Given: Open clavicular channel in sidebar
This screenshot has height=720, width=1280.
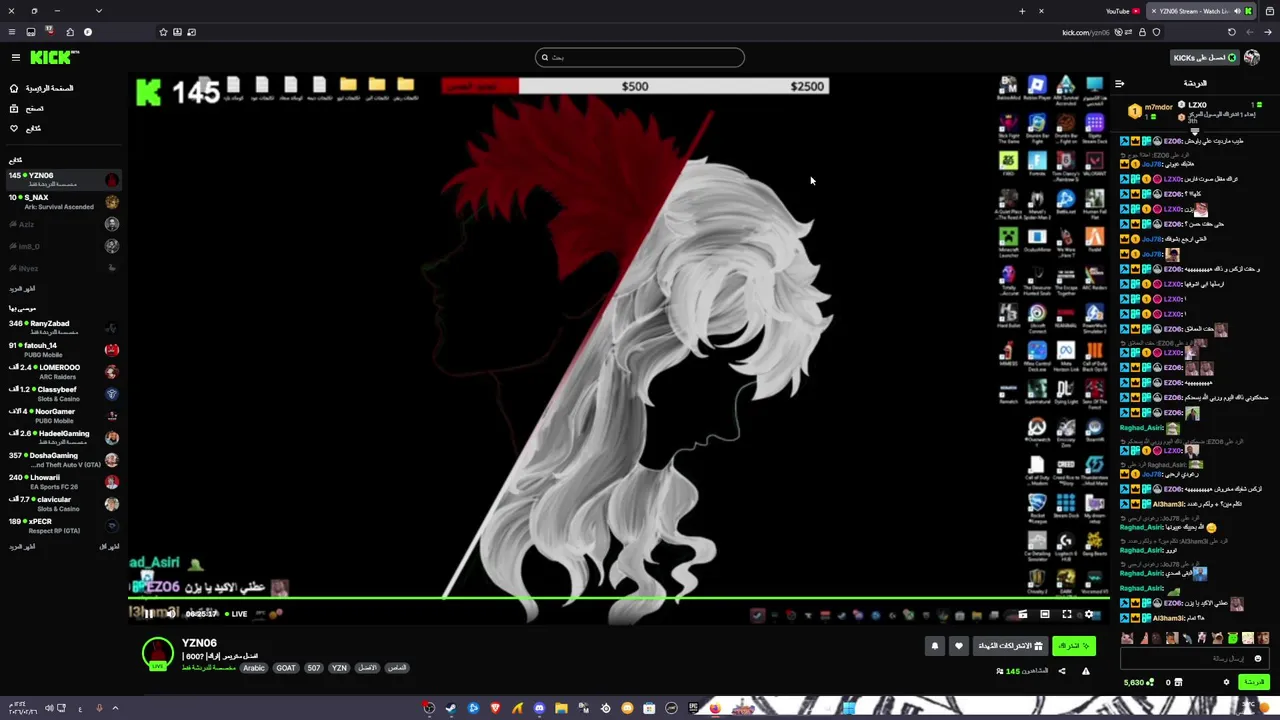Looking at the screenshot, I should click(64, 504).
